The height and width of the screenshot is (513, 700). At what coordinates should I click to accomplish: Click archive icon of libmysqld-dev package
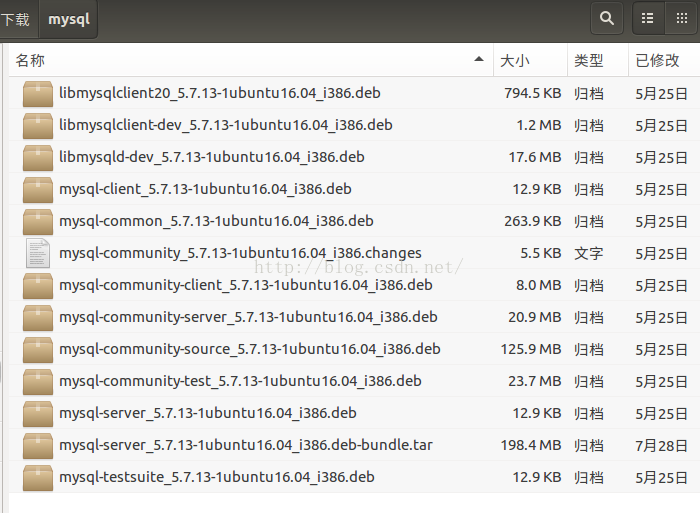pyautogui.click(x=38, y=158)
